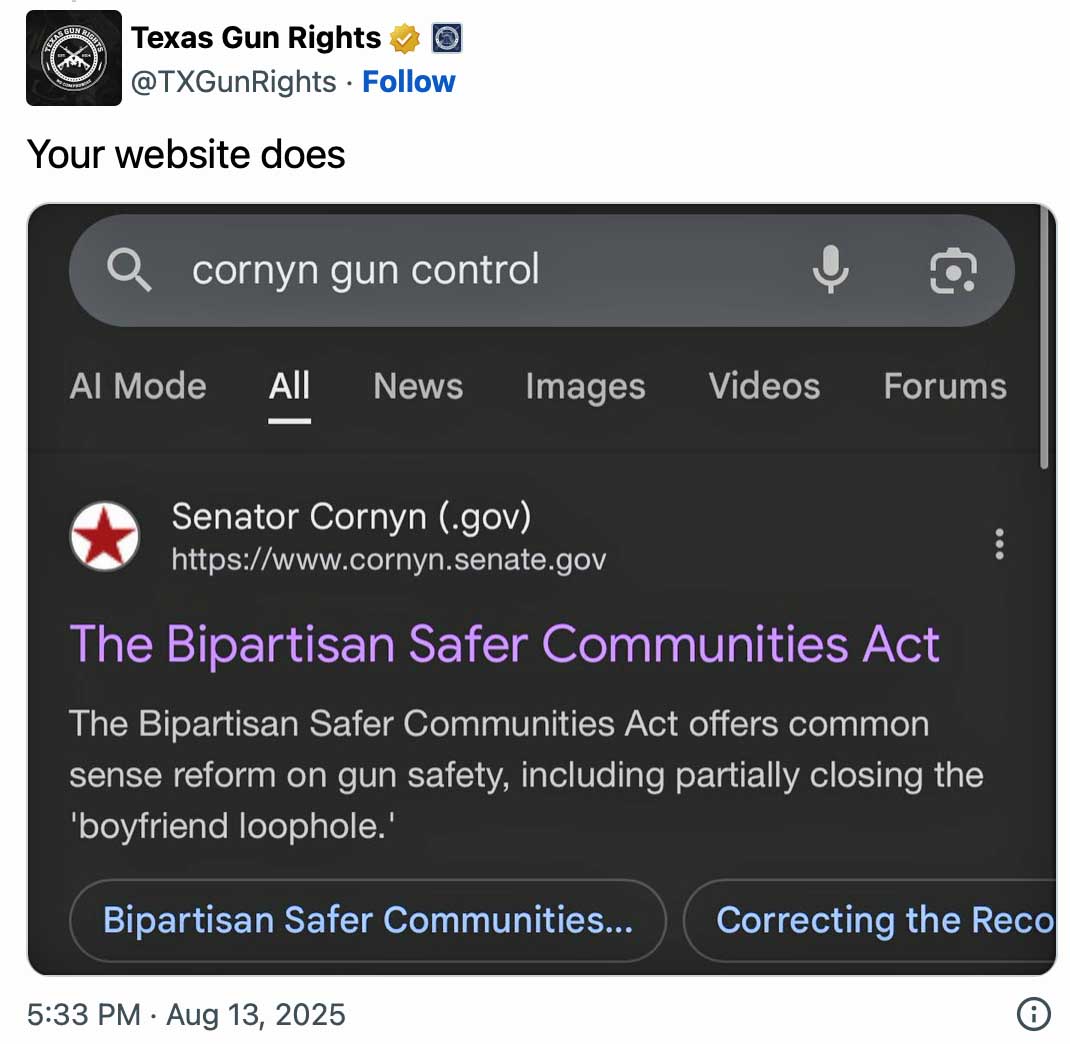Click the magnifying glass search icon

tap(128, 270)
